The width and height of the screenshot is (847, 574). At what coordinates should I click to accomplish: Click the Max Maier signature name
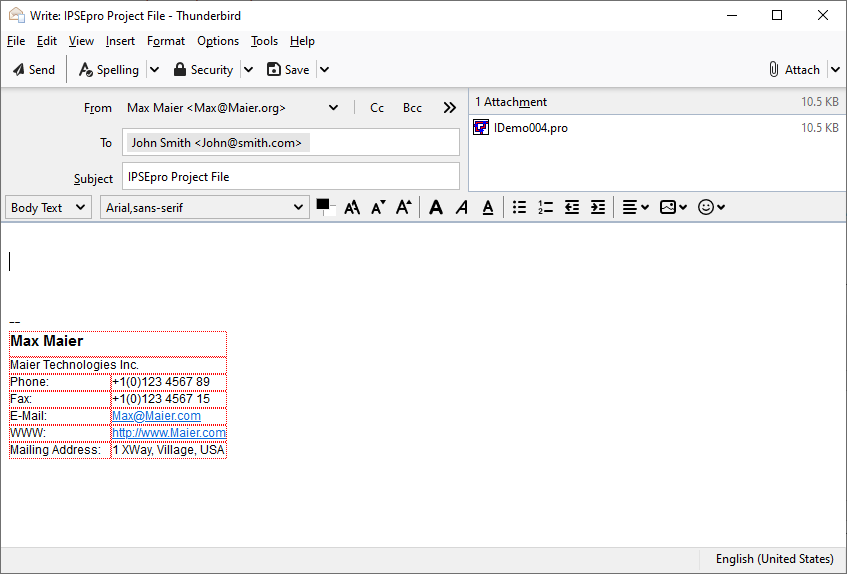click(x=46, y=341)
